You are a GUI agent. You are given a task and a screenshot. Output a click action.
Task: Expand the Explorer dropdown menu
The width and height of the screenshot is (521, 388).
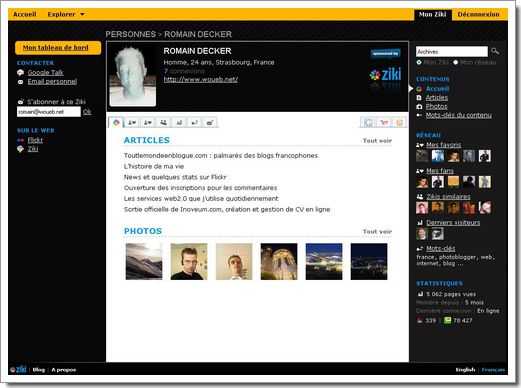66,14
